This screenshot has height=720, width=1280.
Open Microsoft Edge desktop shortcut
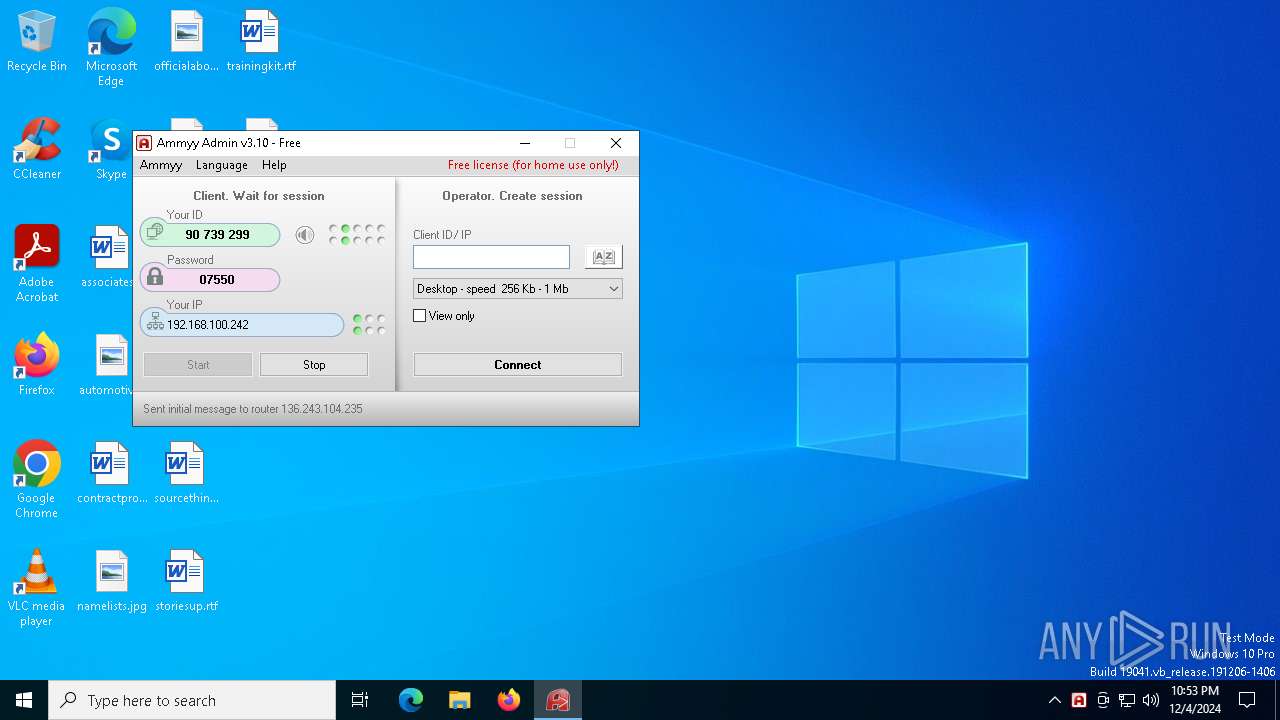[x=111, y=48]
